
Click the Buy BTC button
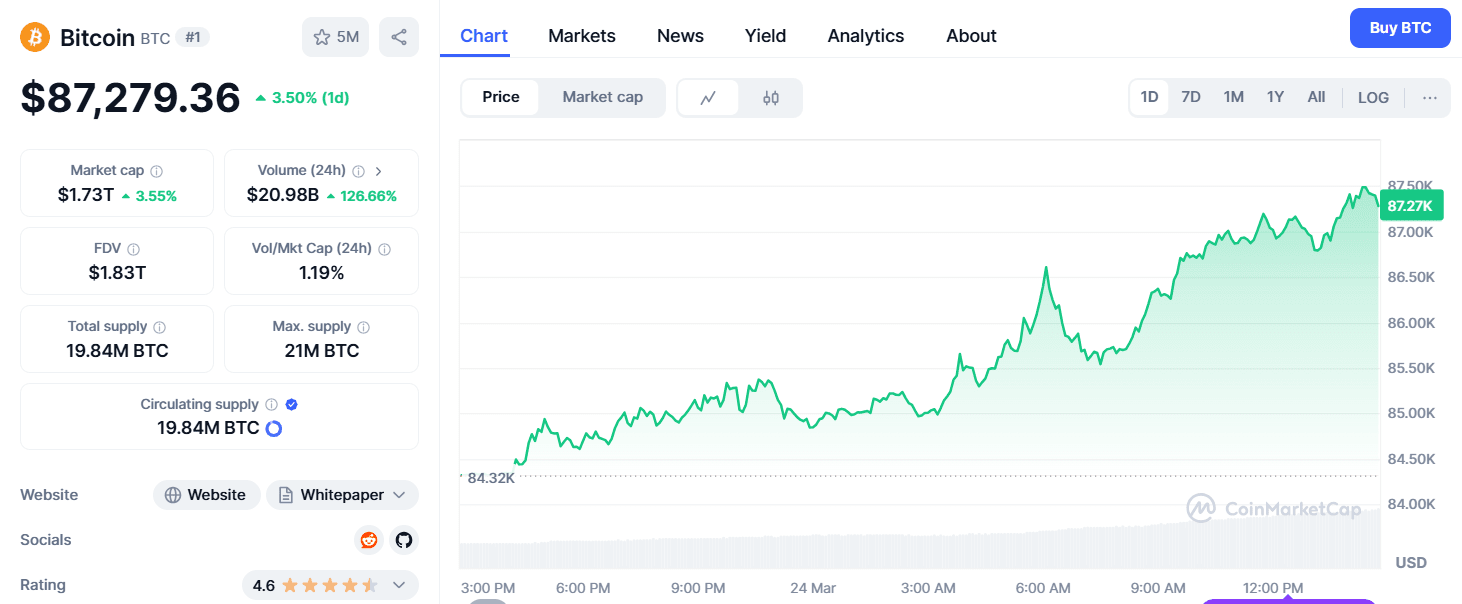coord(1399,28)
